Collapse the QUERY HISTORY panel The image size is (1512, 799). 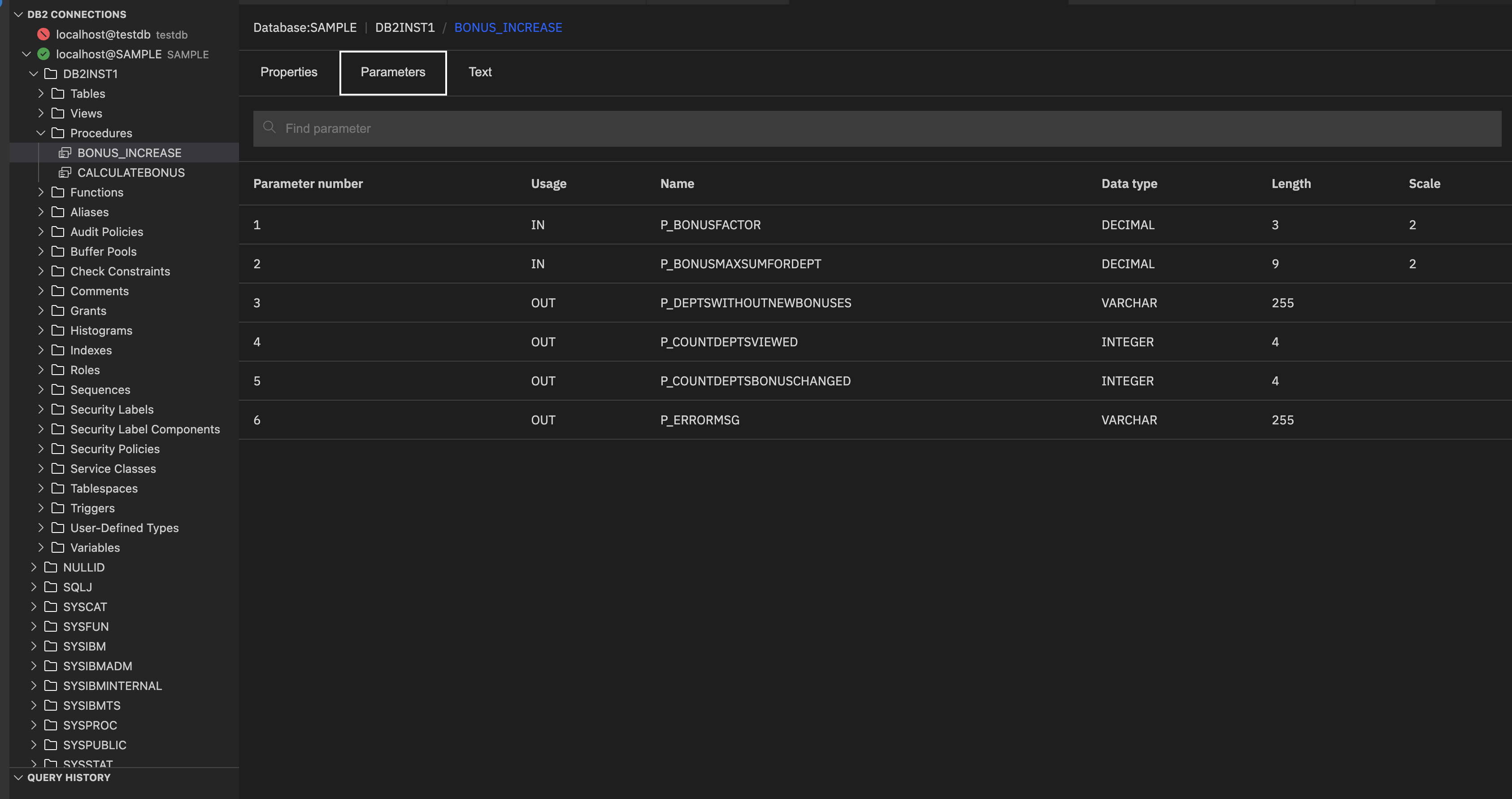click(17, 777)
